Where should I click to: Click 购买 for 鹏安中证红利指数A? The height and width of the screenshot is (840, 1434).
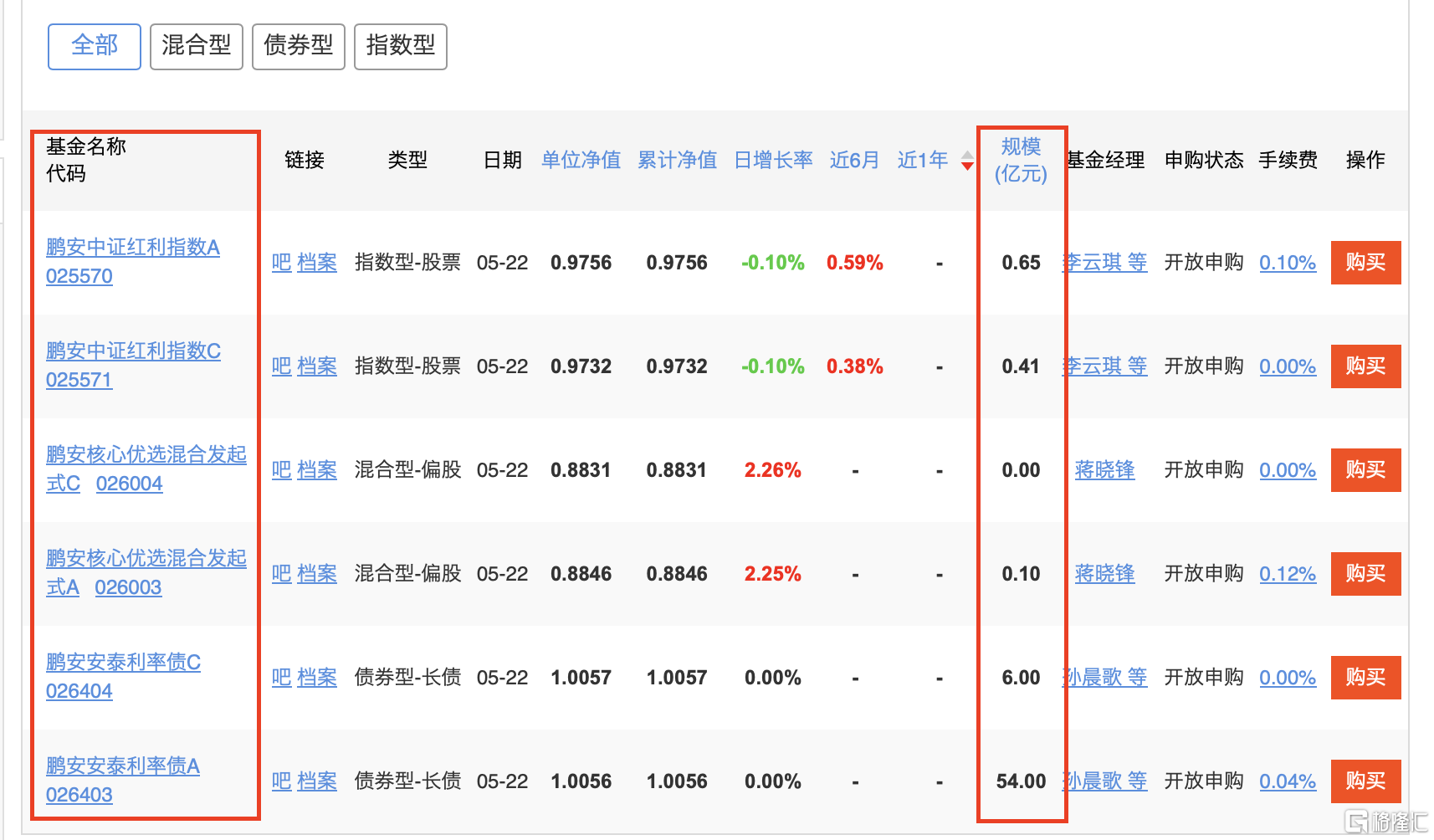coord(1366,263)
